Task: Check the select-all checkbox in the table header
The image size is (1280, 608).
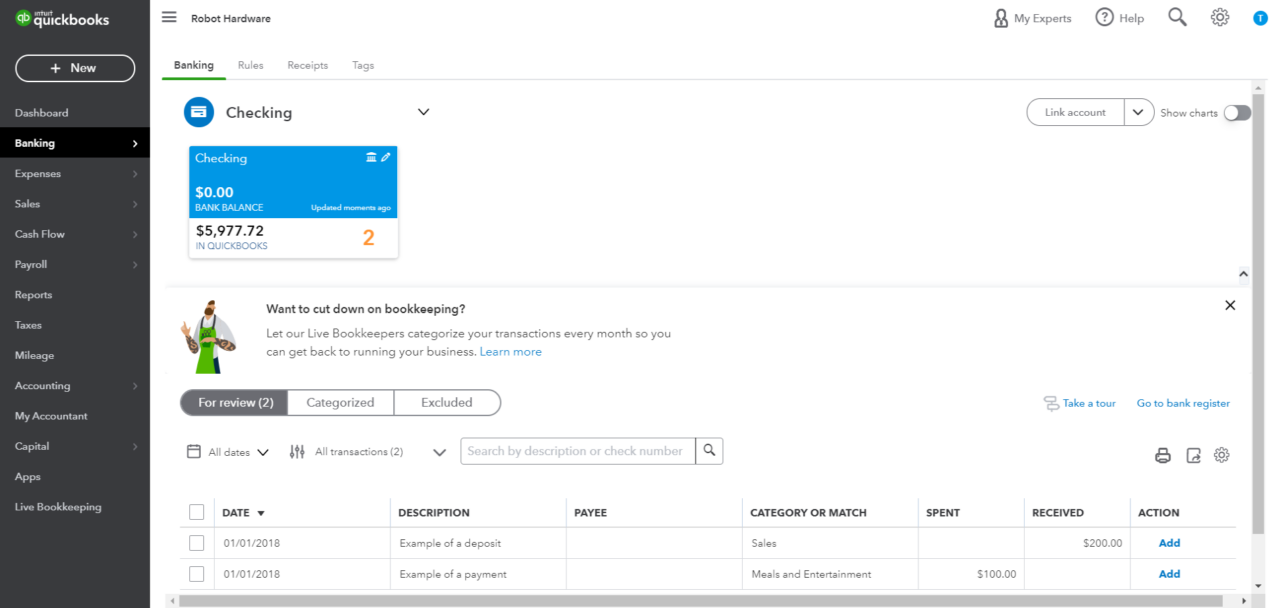Action: [x=197, y=511]
